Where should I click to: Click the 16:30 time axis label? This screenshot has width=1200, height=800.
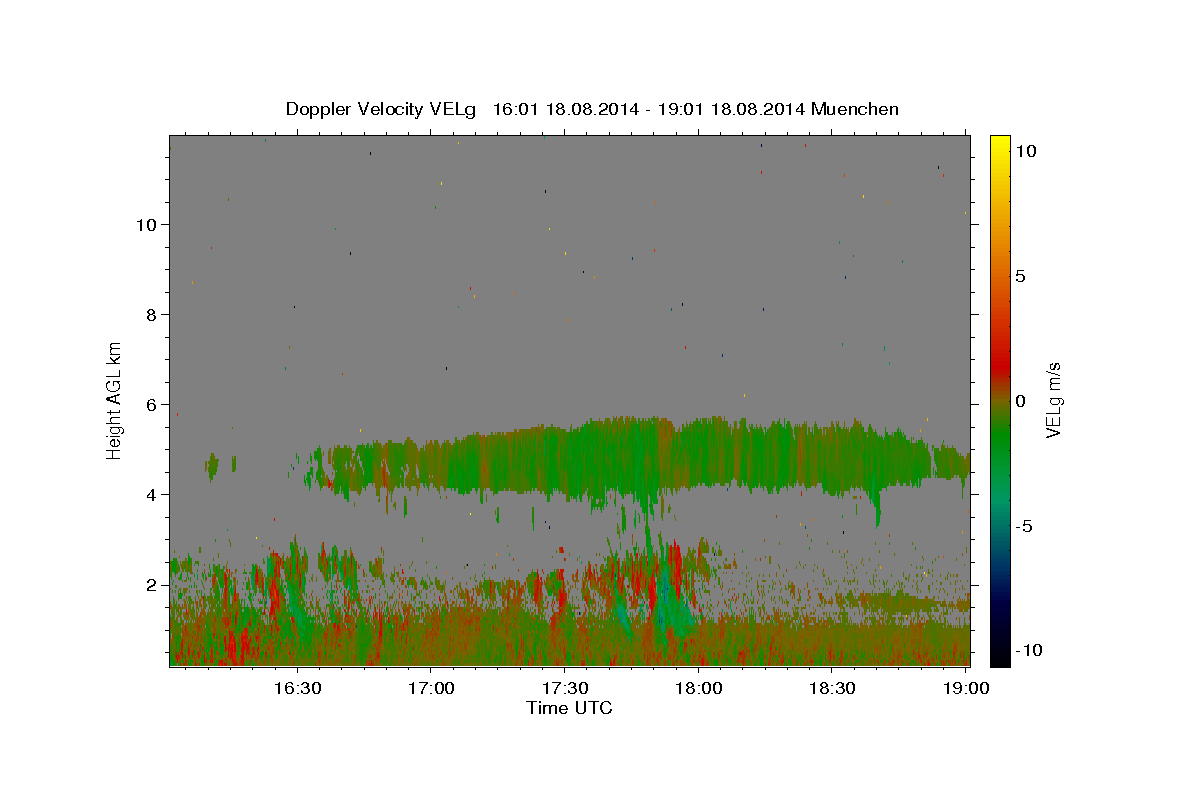297,688
